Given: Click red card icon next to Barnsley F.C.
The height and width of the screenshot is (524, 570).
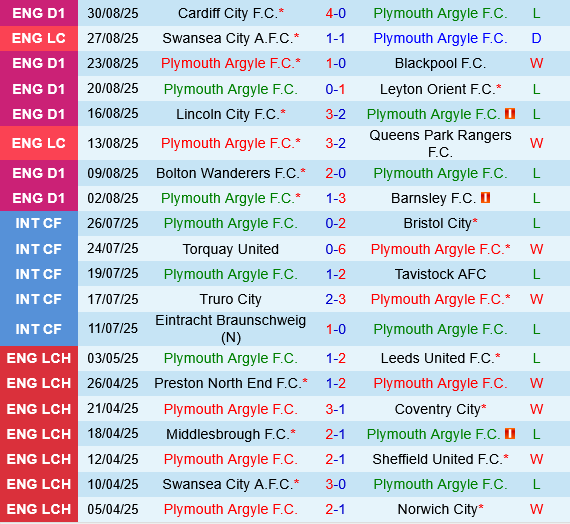Looking at the screenshot, I should point(485,198).
